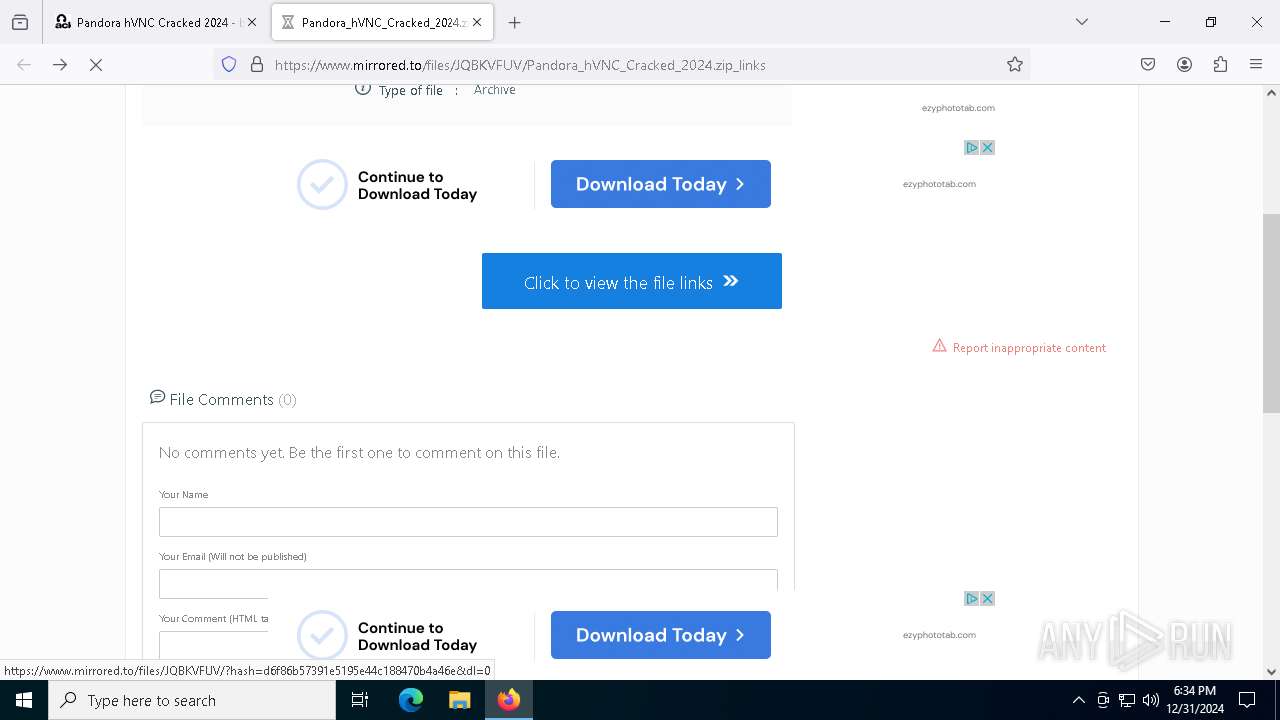The image size is (1280, 720).
Task: Click scrollbar down arrow
Action: (1271, 671)
